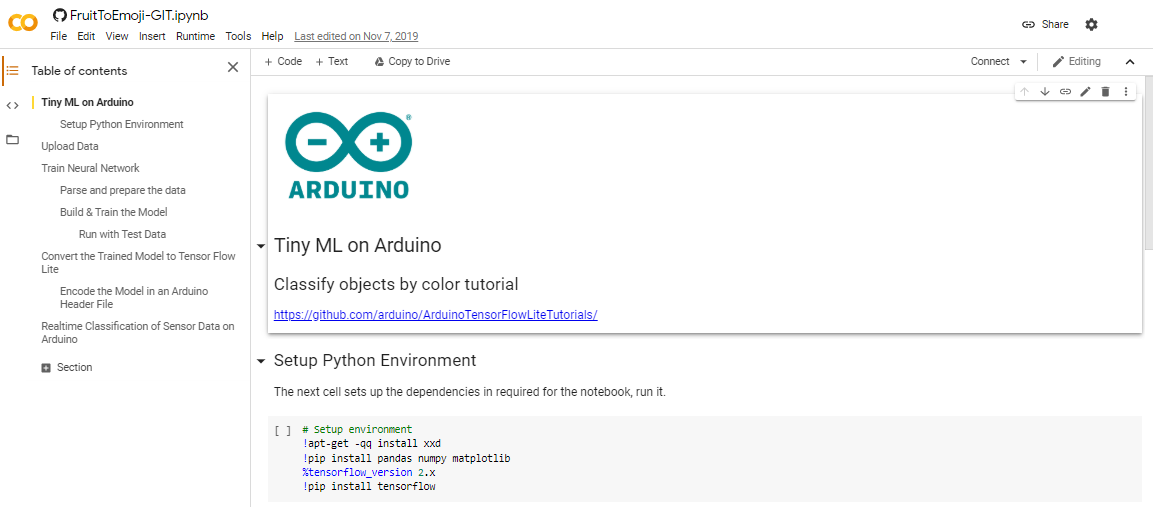Open the Edit menu
The image size is (1153, 507).
coord(86,36)
